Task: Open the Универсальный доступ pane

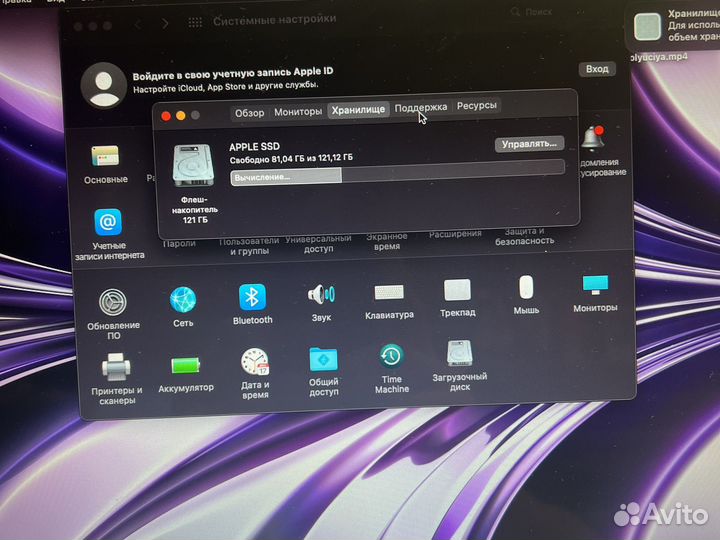Action: click(x=318, y=244)
